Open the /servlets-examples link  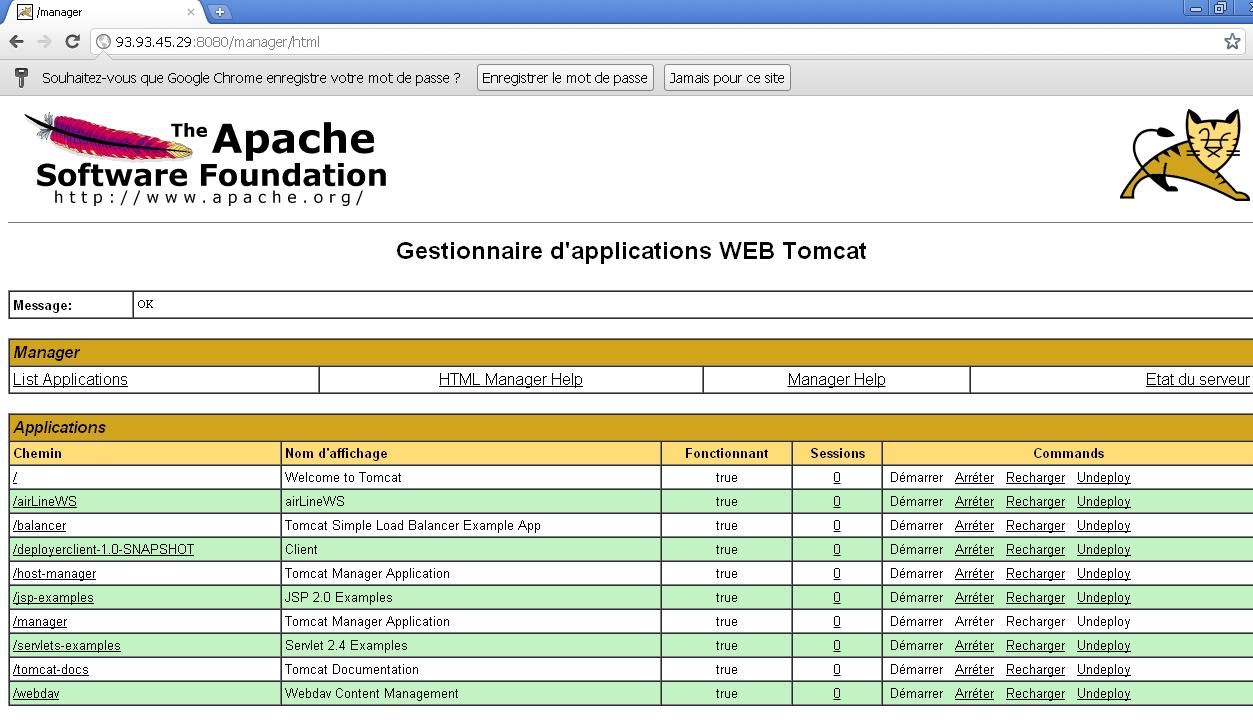[x=67, y=646]
